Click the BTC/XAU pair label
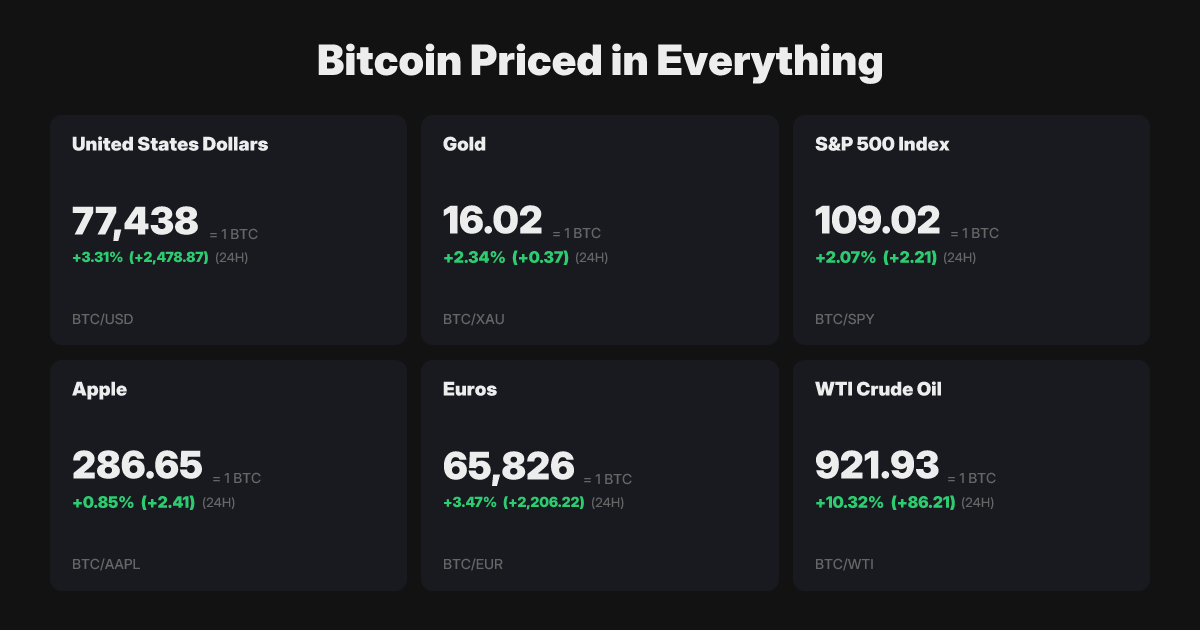1200x630 pixels. (473, 320)
